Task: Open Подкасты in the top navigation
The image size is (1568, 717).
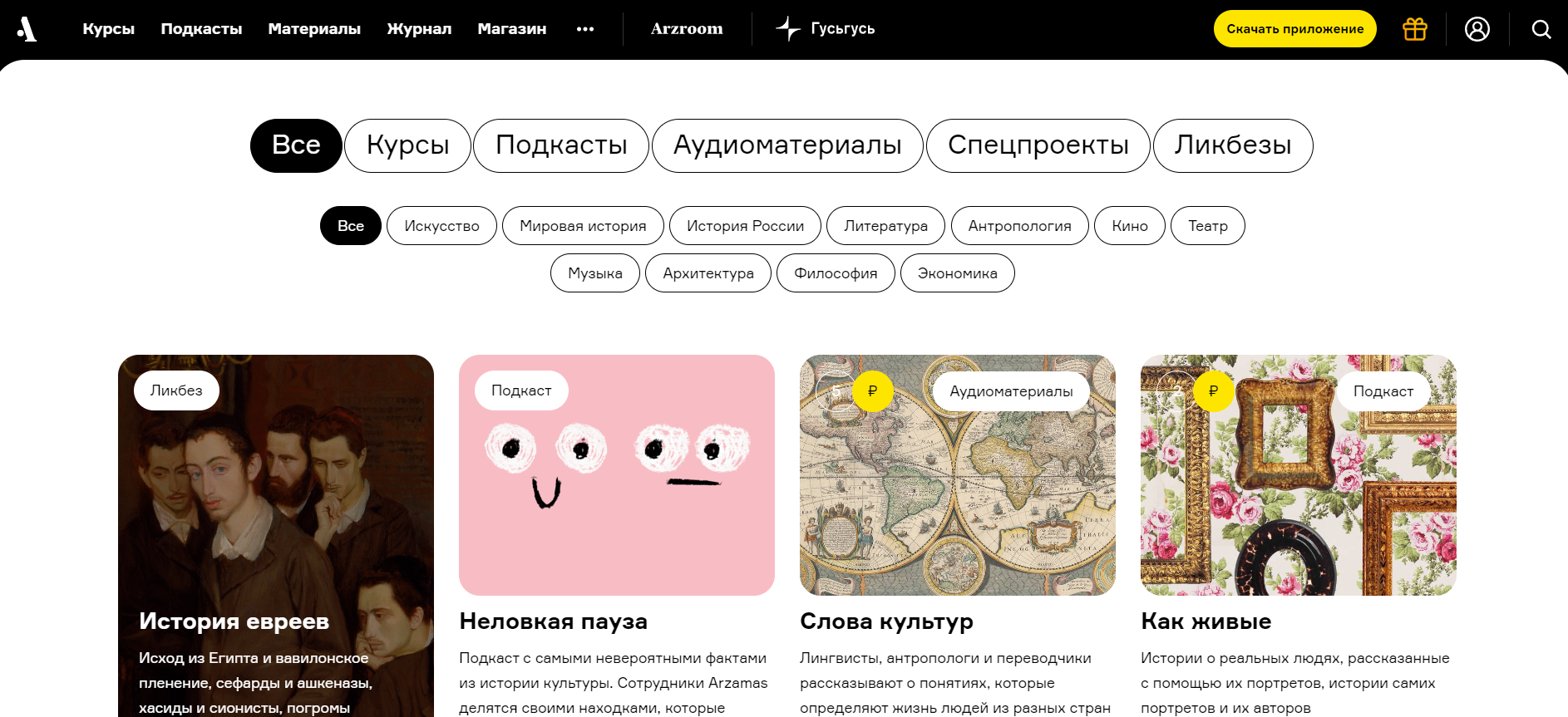Action: (x=201, y=29)
